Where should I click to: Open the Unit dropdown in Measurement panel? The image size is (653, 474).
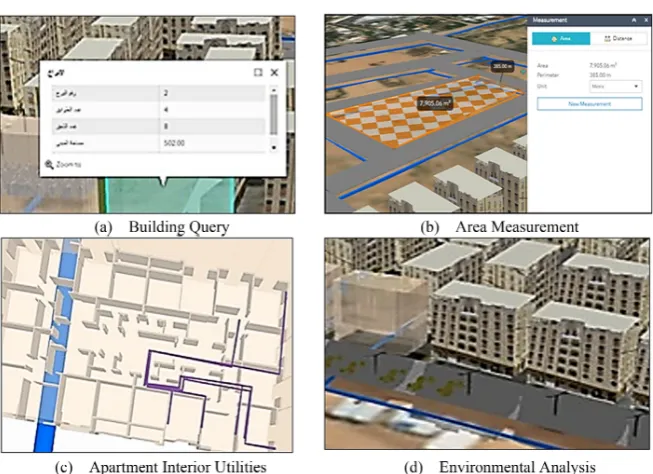(x=616, y=86)
